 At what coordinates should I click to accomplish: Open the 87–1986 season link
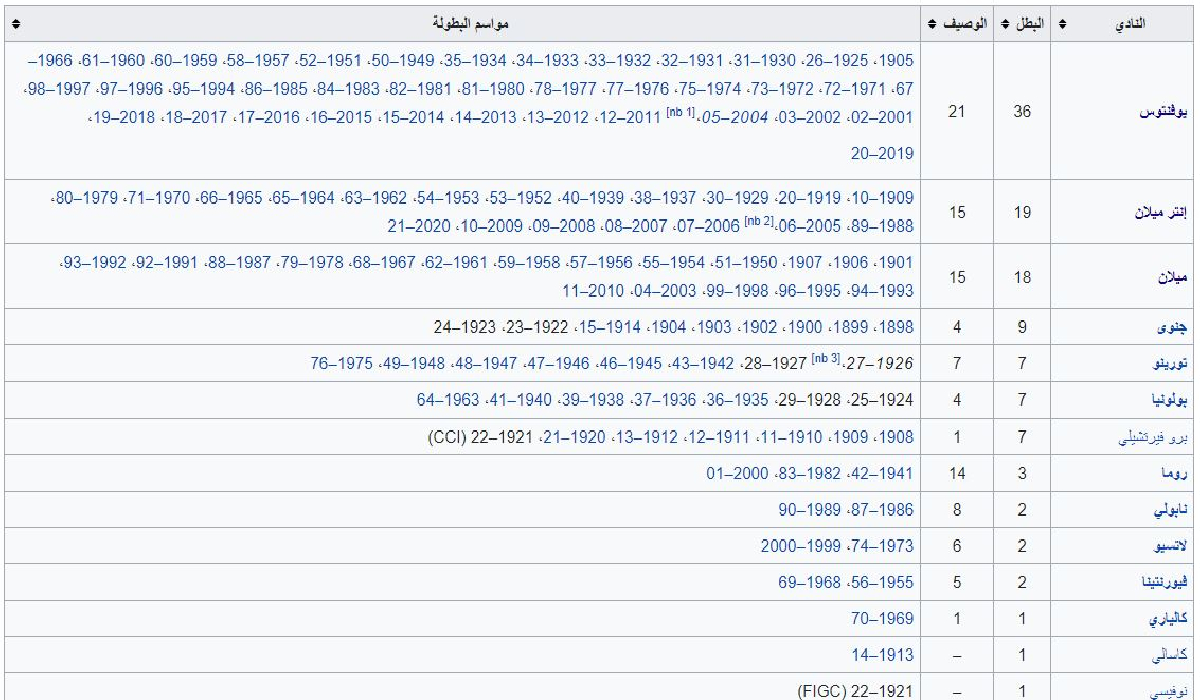882,510
